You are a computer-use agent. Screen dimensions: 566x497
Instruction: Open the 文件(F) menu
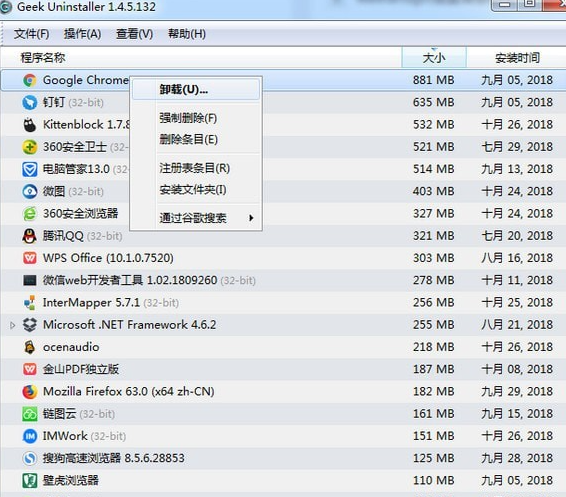tap(31, 34)
